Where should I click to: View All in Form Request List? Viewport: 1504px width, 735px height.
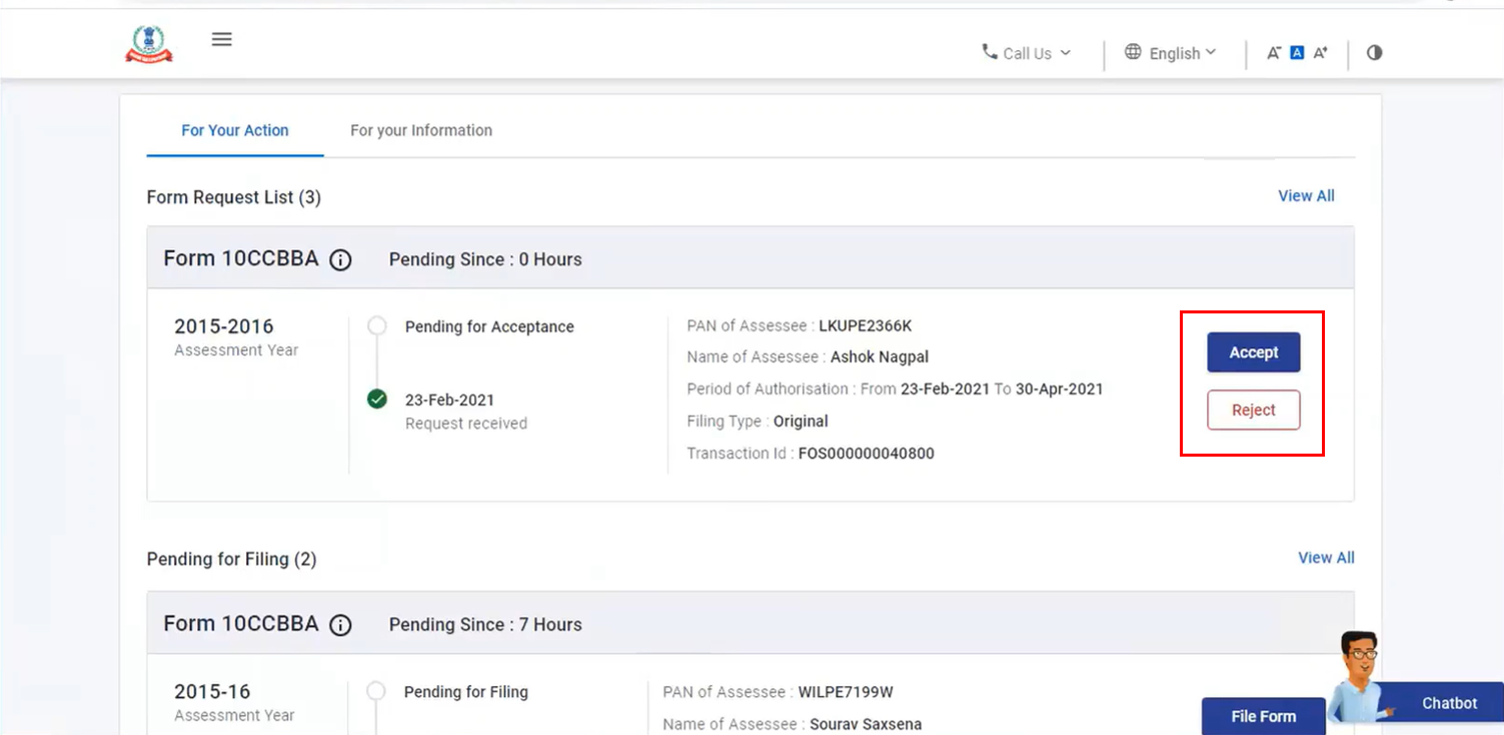1306,196
